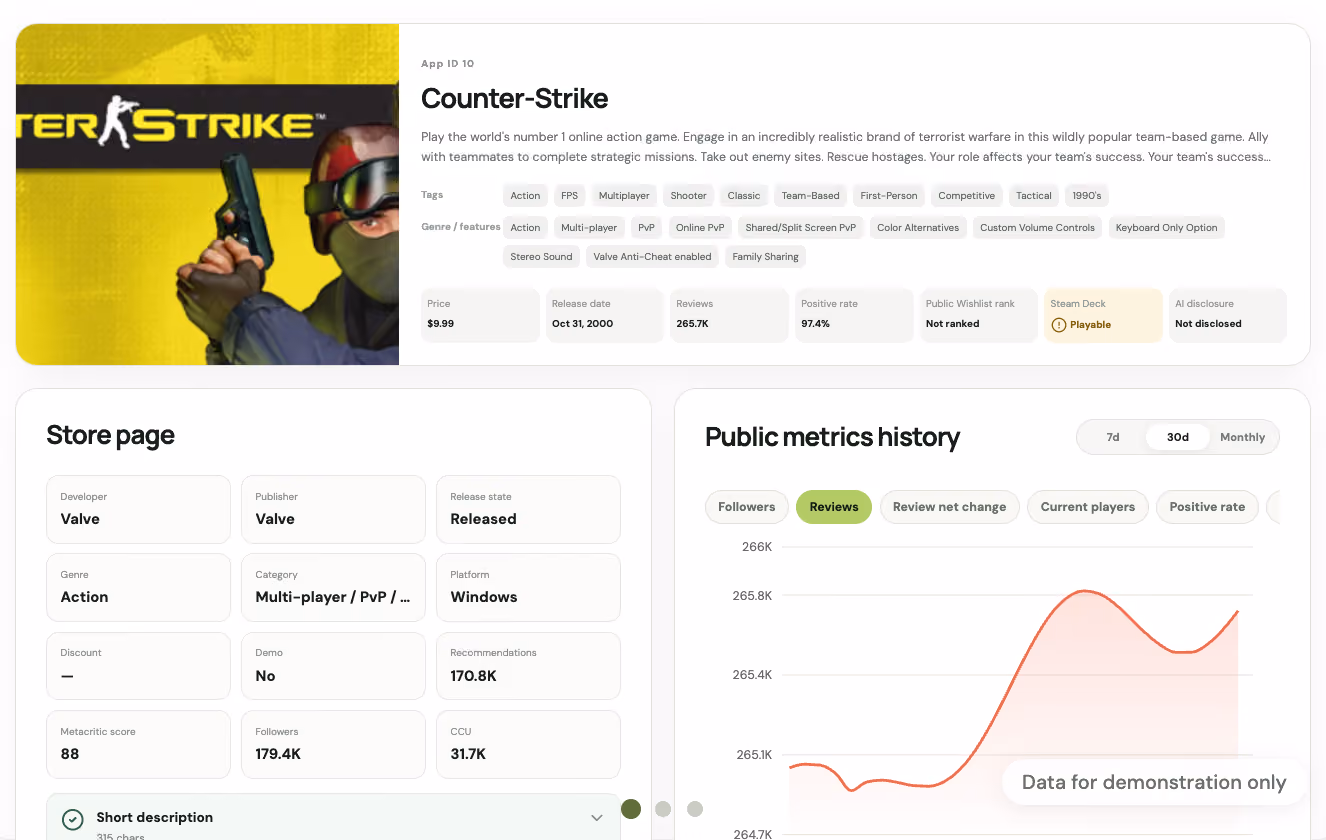This screenshot has height=840, width=1326.
Task: Click the AI disclosure Not disclosed card
Action: [1228, 315]
